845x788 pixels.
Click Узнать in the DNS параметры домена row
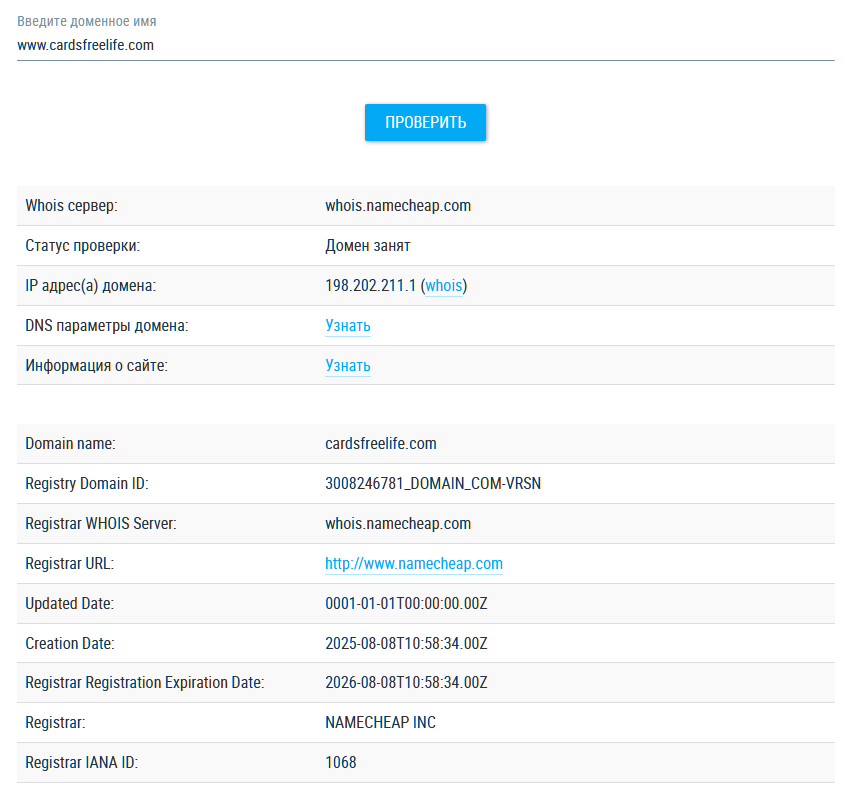[347, 326]
